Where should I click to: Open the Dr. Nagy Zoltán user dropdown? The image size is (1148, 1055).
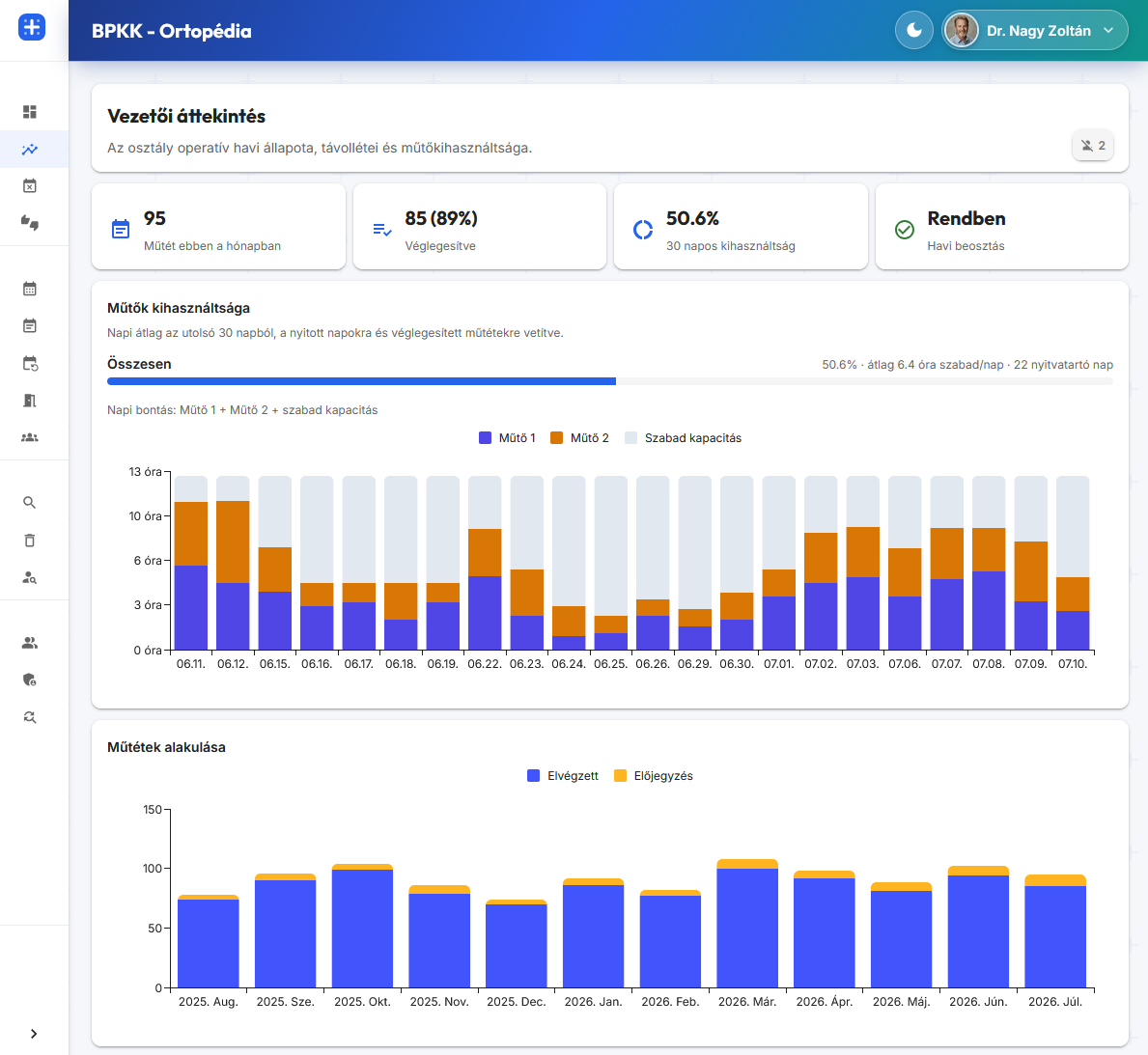click(x=1034, y=30)
